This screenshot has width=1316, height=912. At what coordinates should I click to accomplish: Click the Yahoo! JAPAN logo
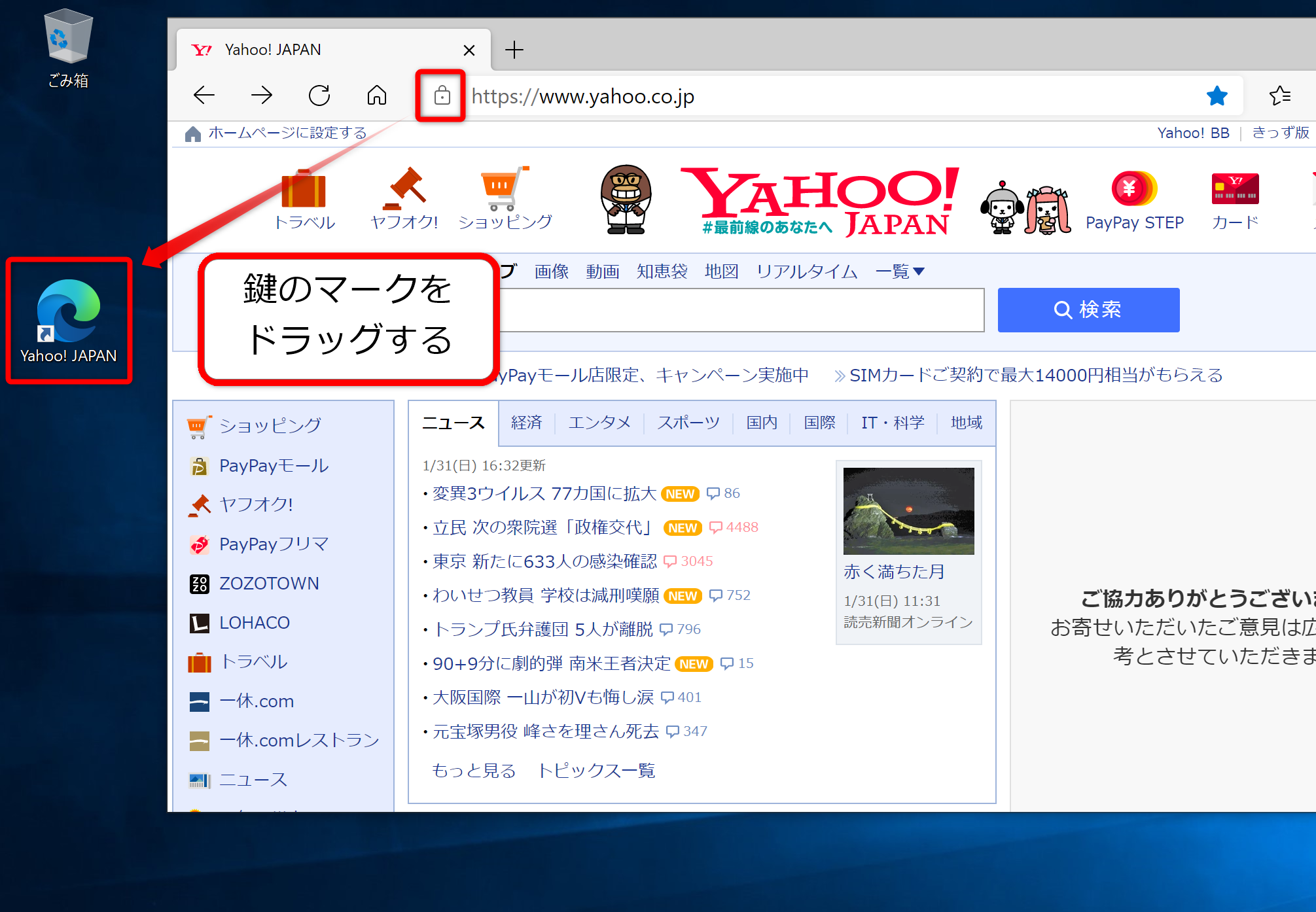click(x=821, y=201)
